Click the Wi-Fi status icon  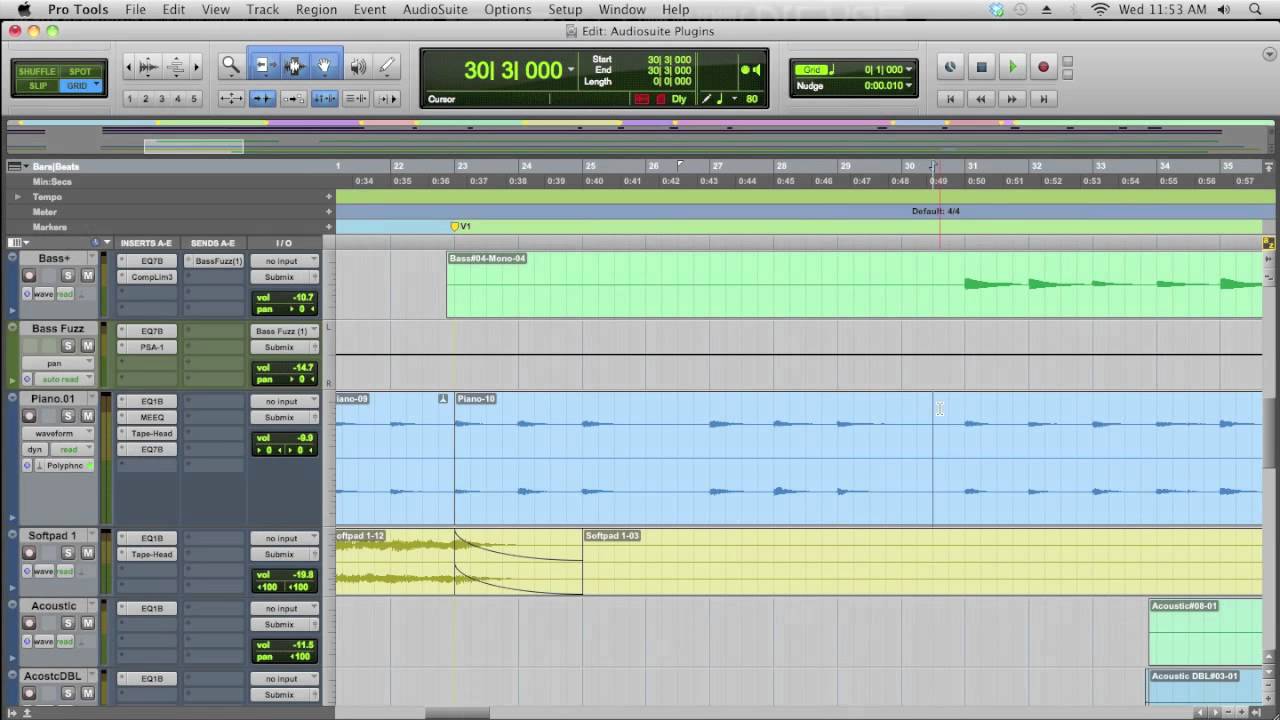click(x=1100, y=9)
